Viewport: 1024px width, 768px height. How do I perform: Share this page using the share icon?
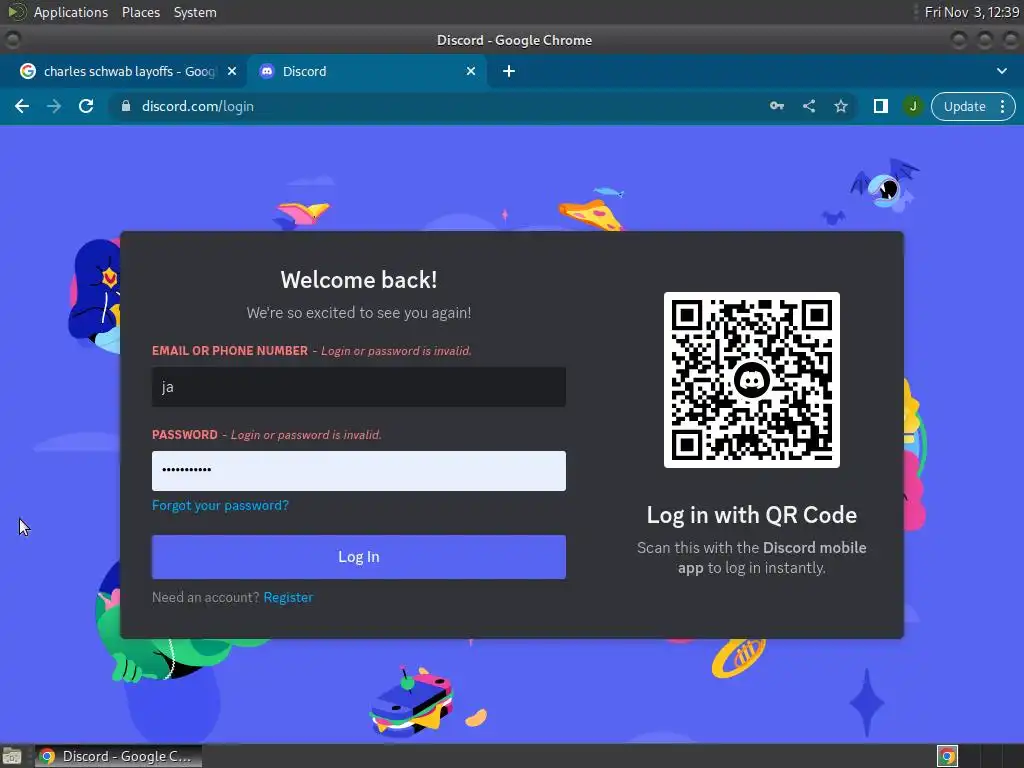808,106
